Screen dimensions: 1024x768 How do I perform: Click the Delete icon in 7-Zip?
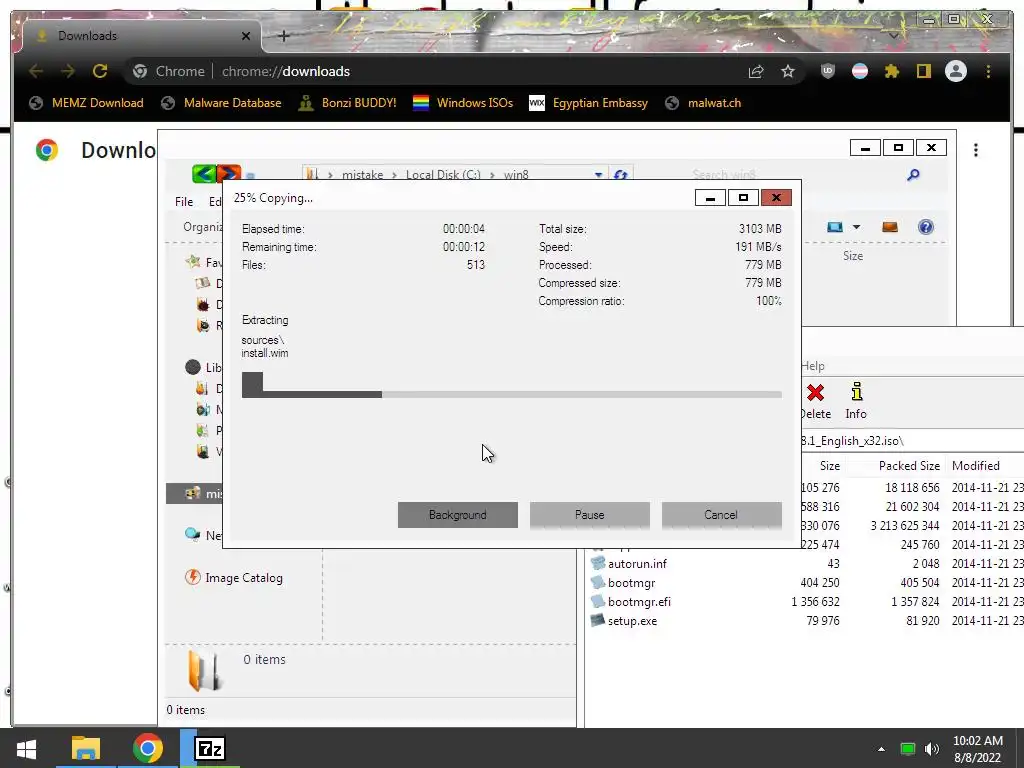815,392
